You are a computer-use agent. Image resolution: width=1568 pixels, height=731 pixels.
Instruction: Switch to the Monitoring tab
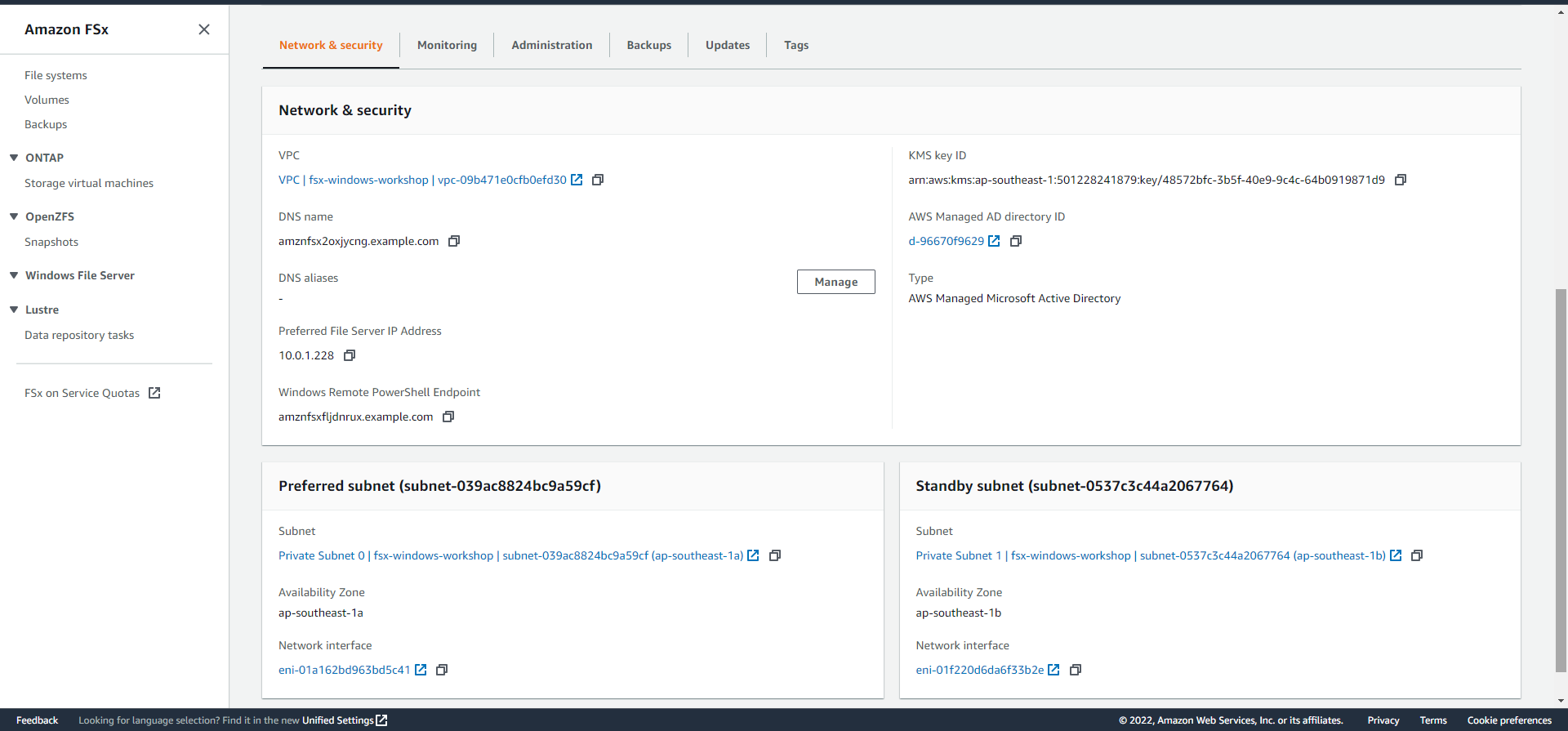[x=447, y=45]
